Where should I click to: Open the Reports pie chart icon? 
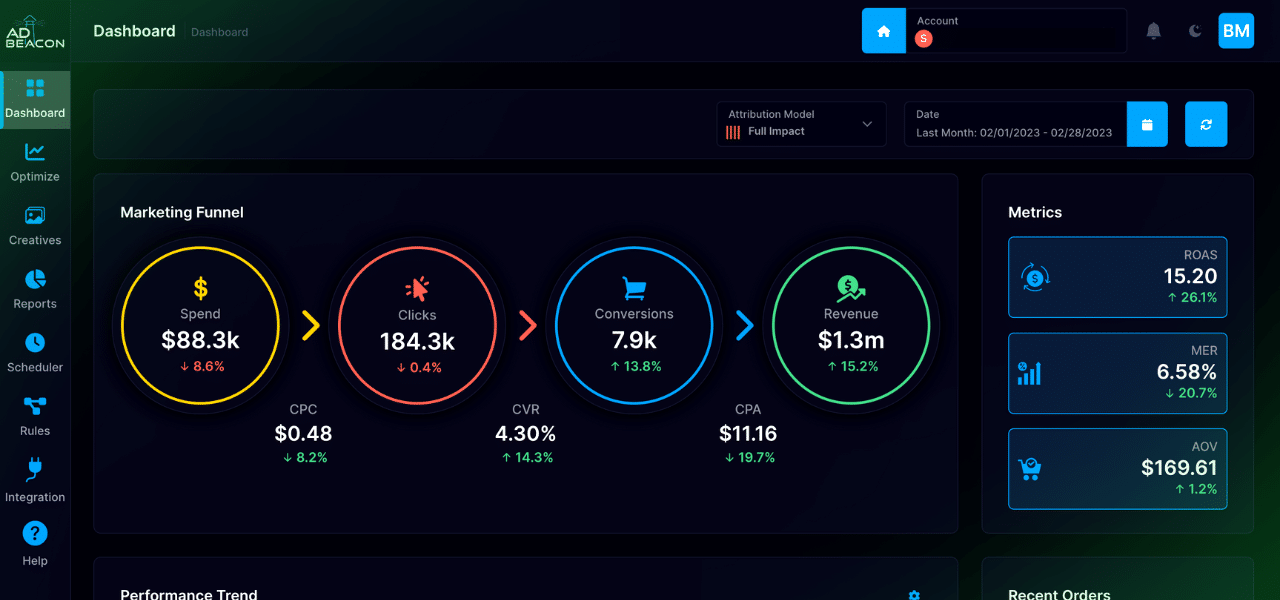point(35,279)
